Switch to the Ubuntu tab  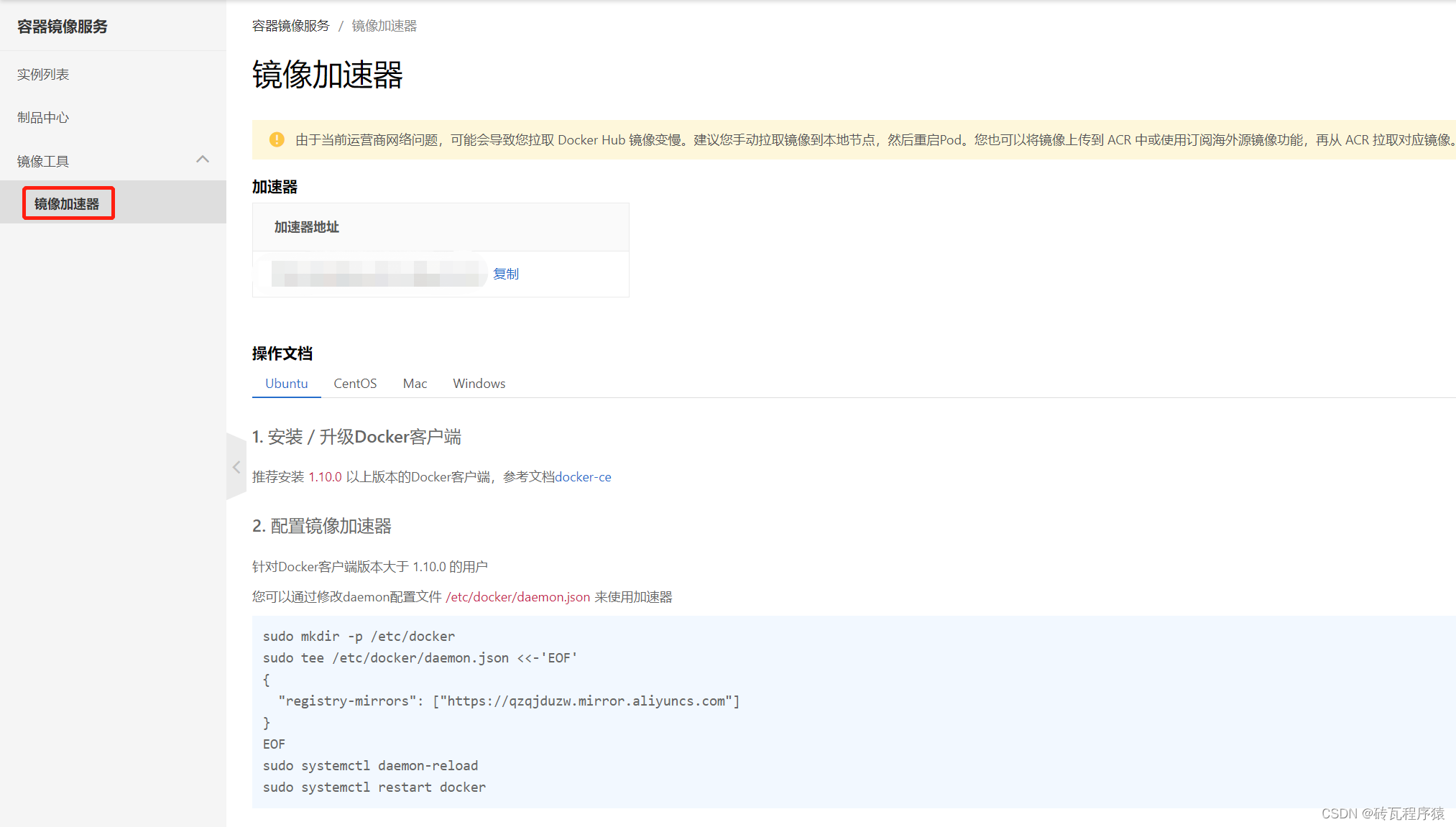[287, 383]
